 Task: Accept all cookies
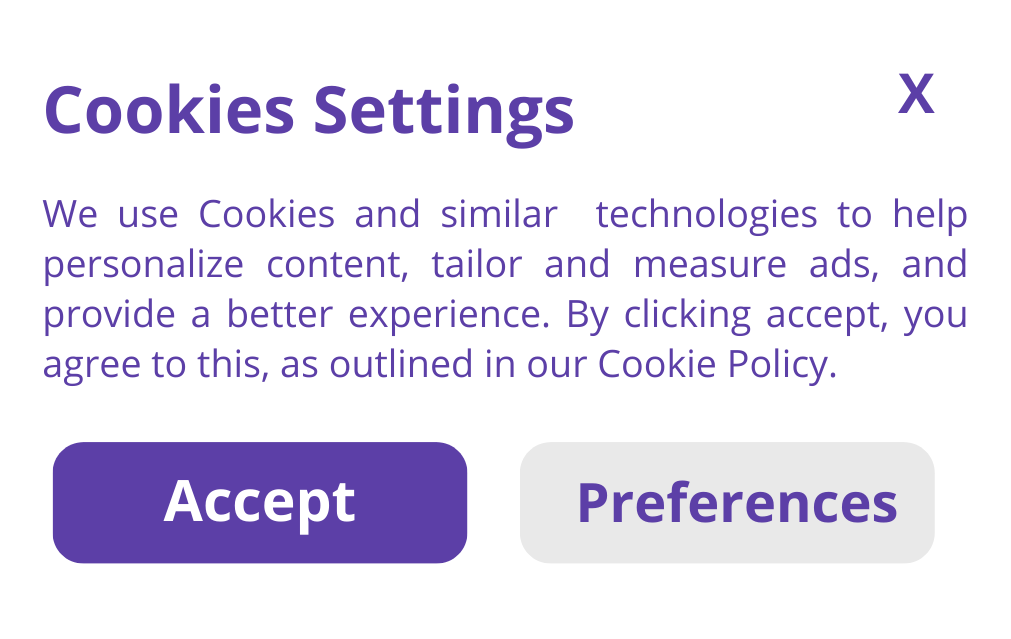pyautogui.click(x=260, y=502)
